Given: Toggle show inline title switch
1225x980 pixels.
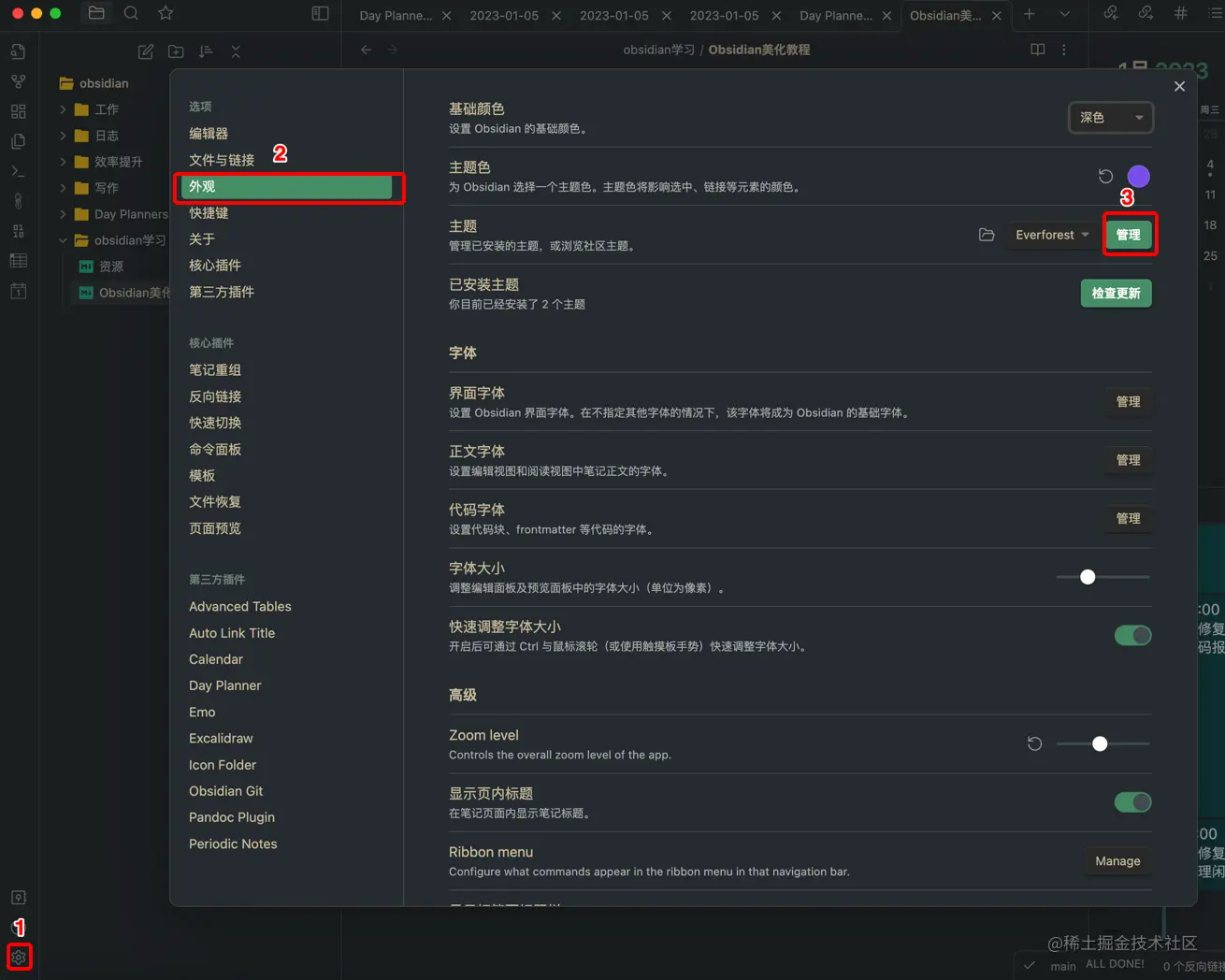Looking at the screenshot, I should (x=1132, y=802).
